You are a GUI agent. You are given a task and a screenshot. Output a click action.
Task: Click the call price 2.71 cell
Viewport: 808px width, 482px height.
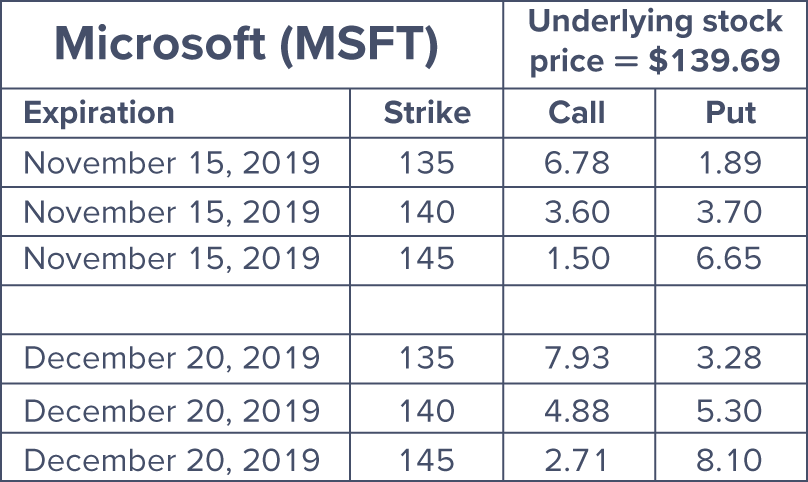pyautogui.click(x=579, y=457)
